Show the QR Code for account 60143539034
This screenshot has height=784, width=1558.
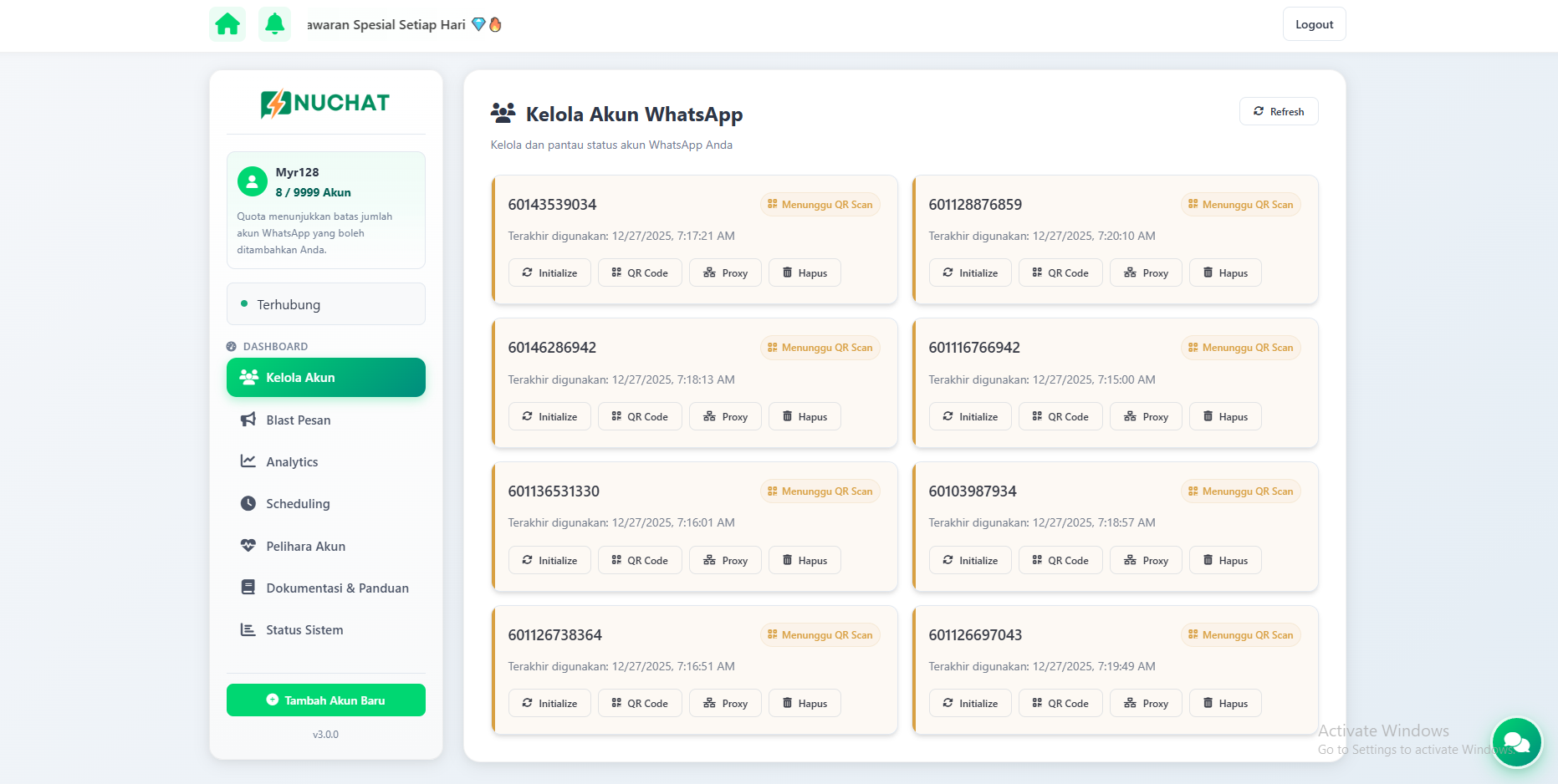640,272
